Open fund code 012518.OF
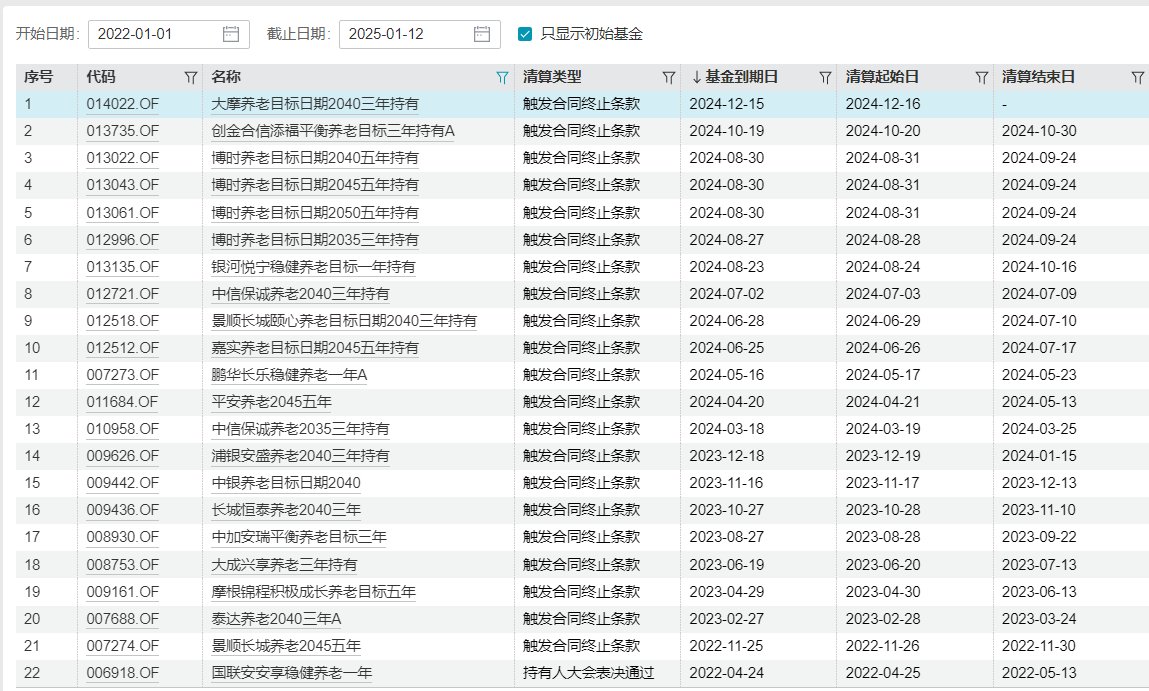Image resolution: width=1149 pixels, height=691 pixels. pos(122,322)
